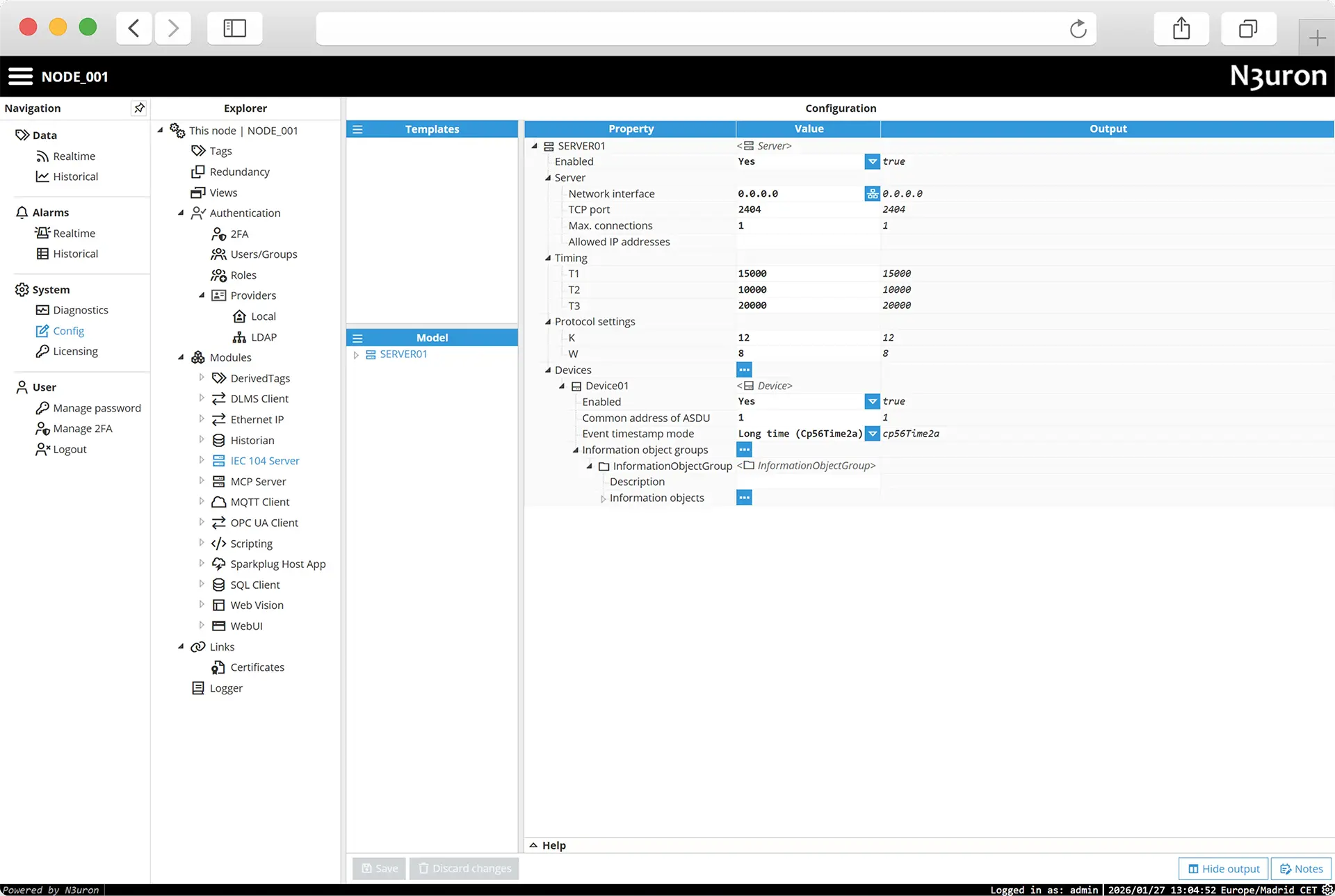Open the SERVER01 Enabled dropdown
The image size is (1335, 896).
coord(872,161)
